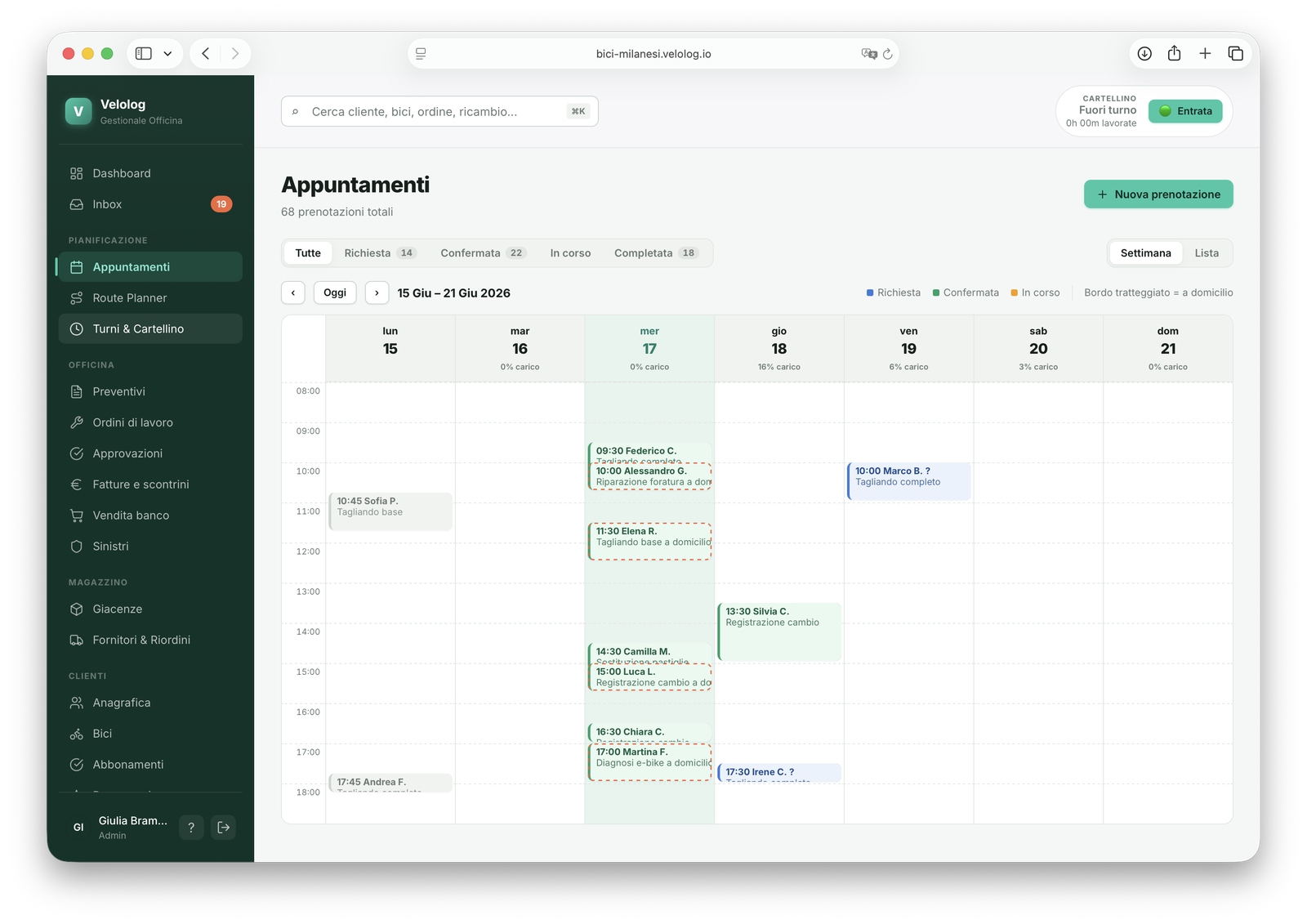Click the Ordini di lavoro wrench icon
Image resolution: width=1307 pixels, height=924 pixels.
tap(76, 422)
